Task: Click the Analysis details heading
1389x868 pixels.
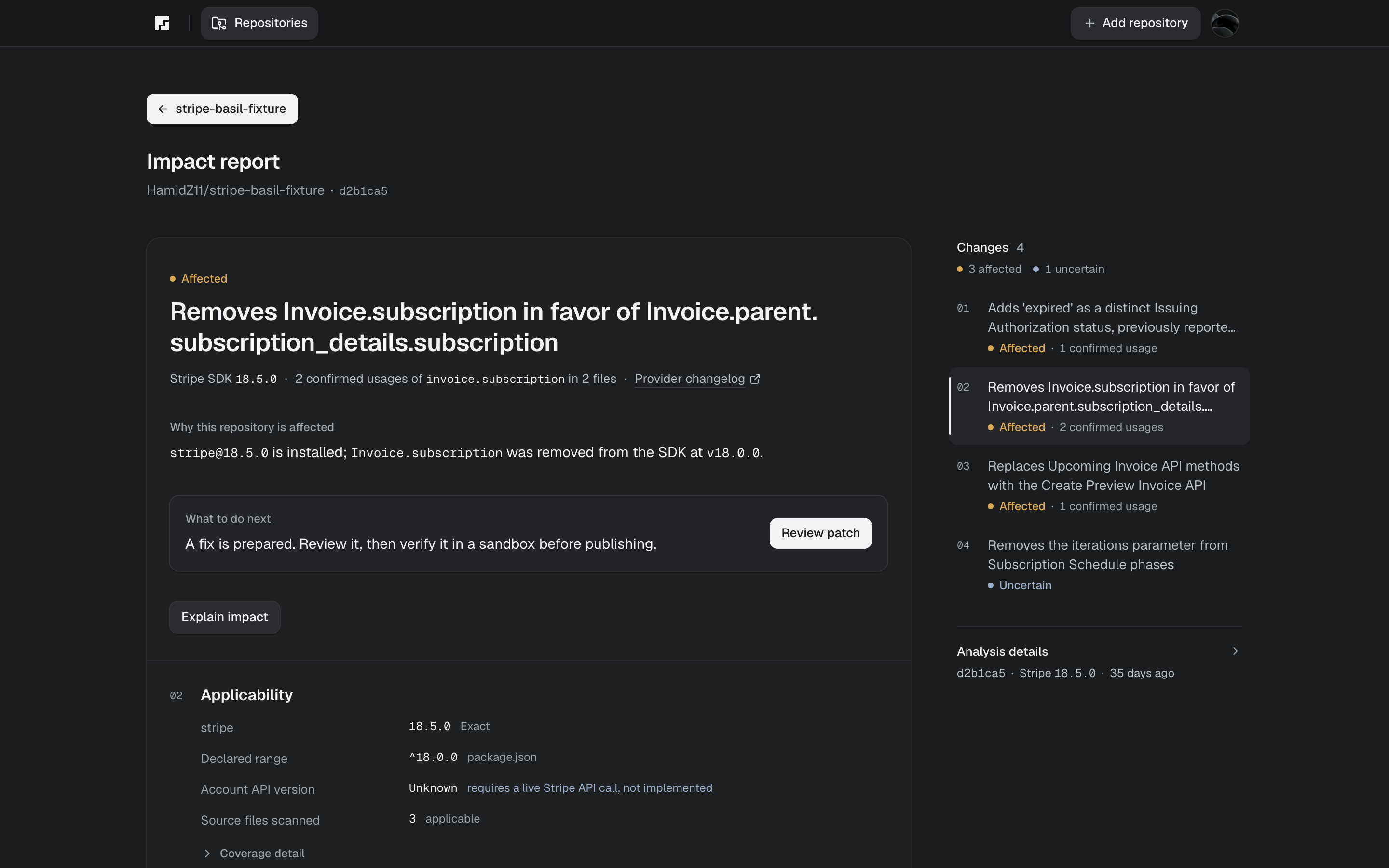Action: click(x=1002, y=651)
